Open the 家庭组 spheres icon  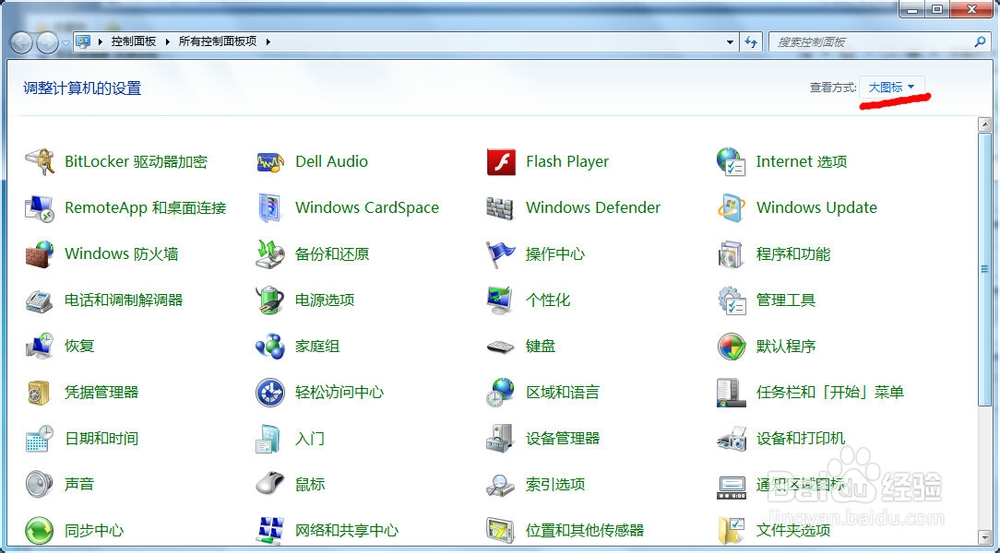click(270, 346)
